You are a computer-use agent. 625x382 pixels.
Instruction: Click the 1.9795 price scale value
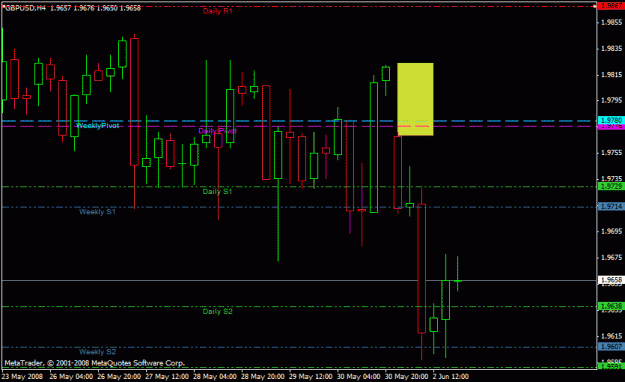coord(611,100)
